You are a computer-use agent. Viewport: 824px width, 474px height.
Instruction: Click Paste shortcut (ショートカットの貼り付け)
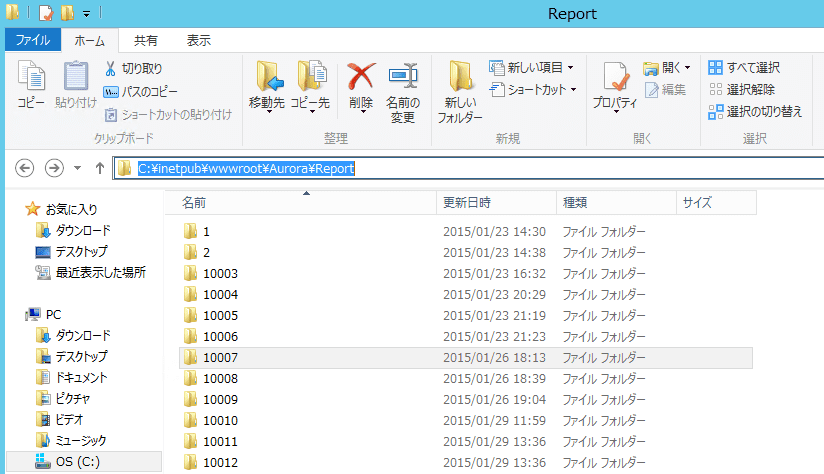click(x=168, y=114)
